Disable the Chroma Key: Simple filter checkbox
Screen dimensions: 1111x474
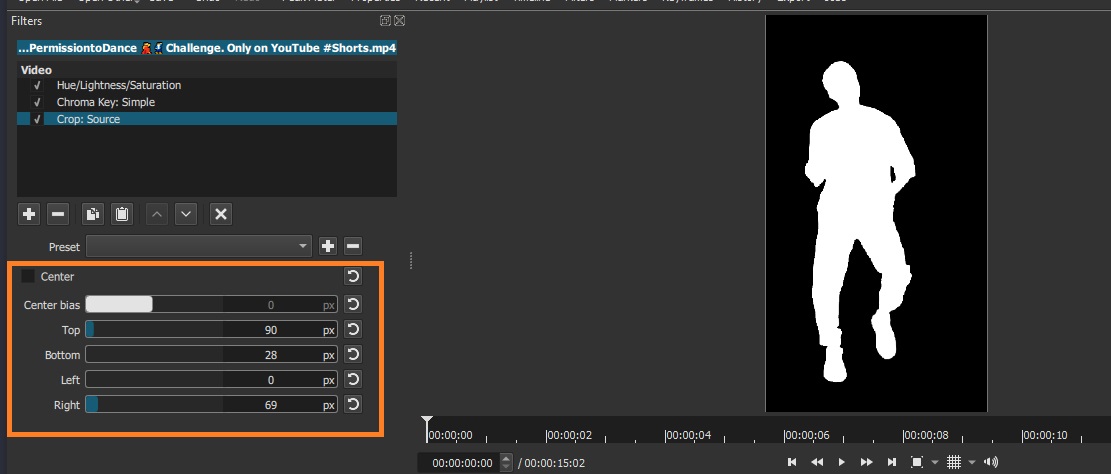(x=37, y=102)
